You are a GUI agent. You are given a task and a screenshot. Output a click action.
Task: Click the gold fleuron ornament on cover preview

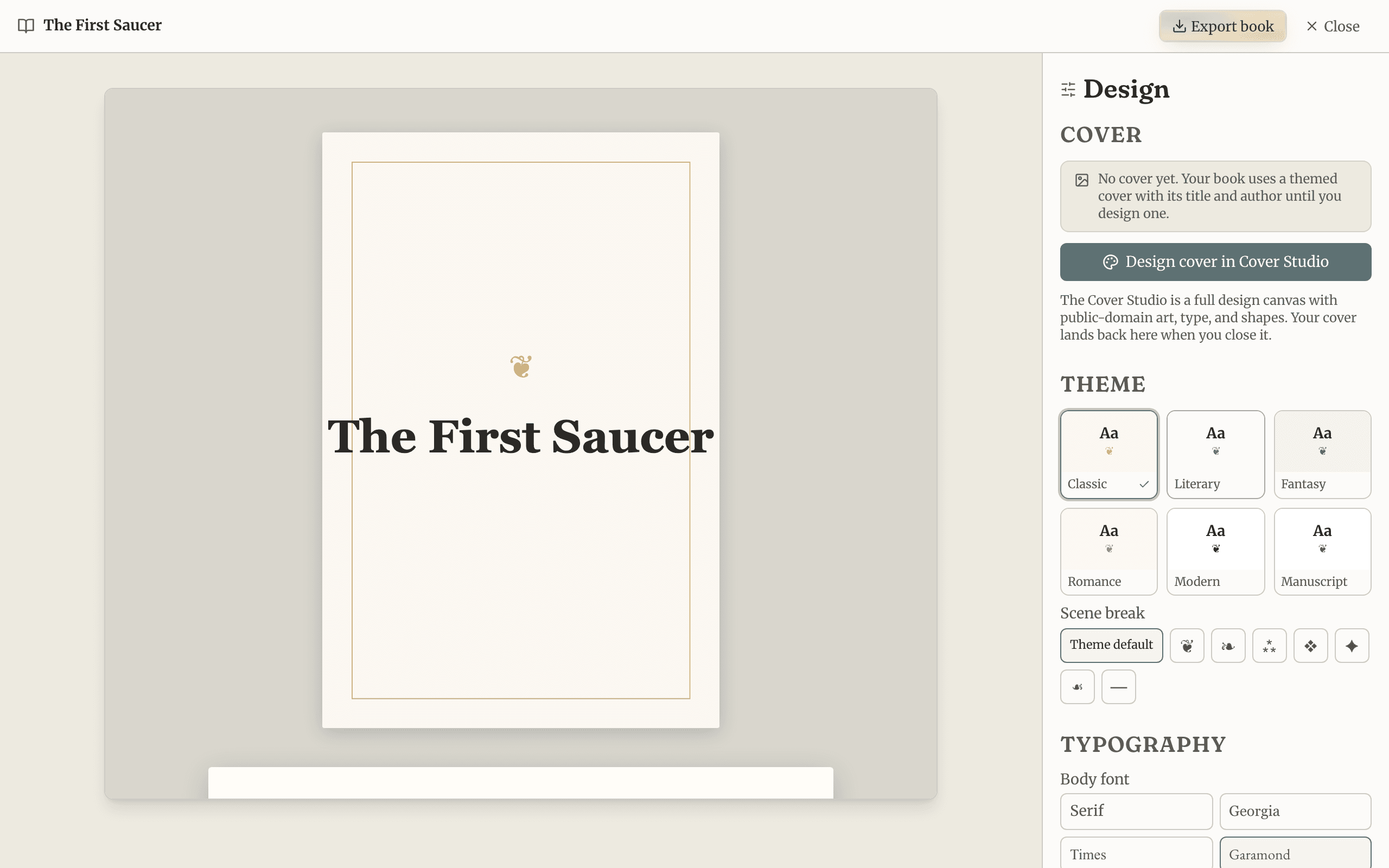[520, 366]
